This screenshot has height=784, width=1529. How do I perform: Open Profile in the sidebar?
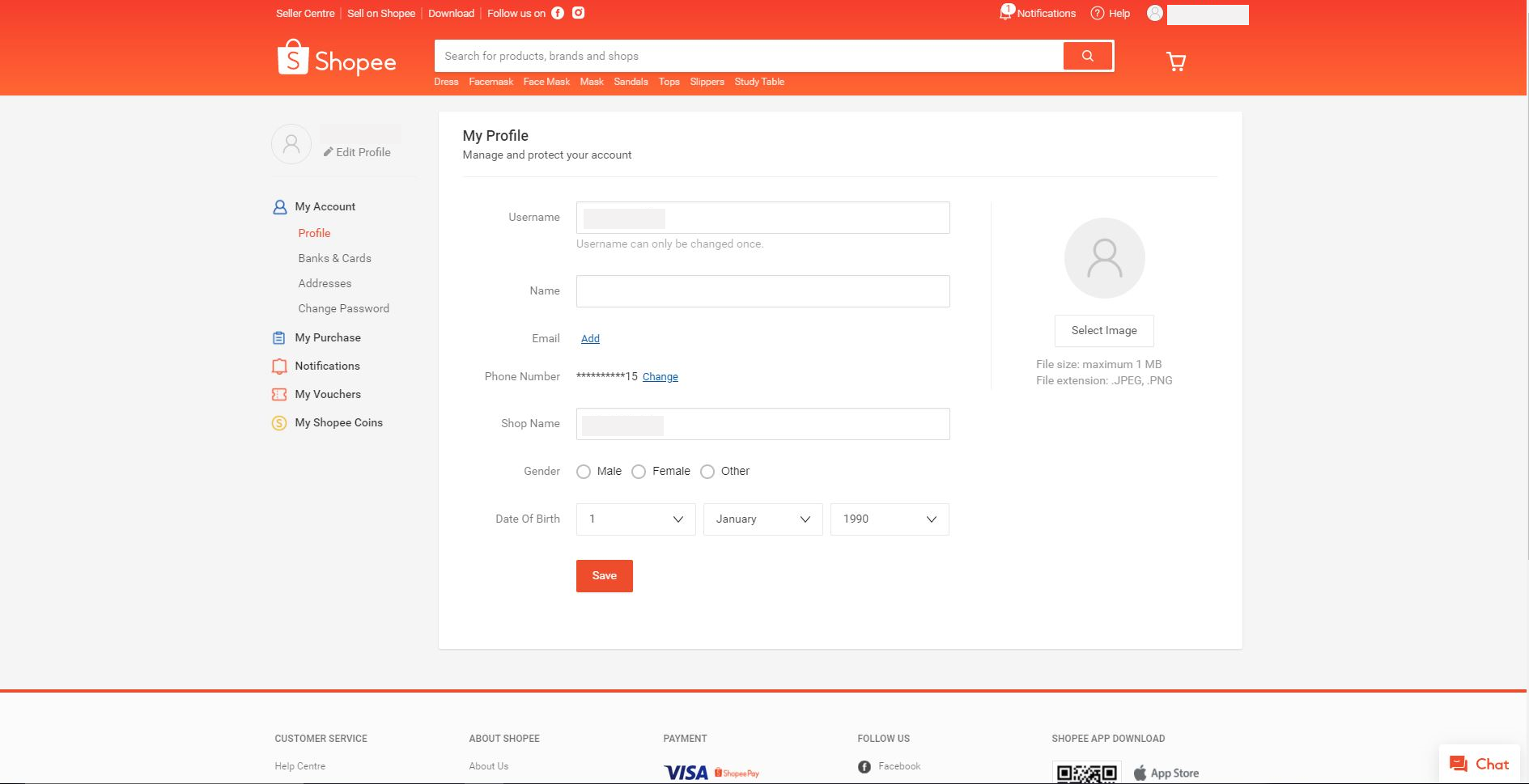point(314,233)
